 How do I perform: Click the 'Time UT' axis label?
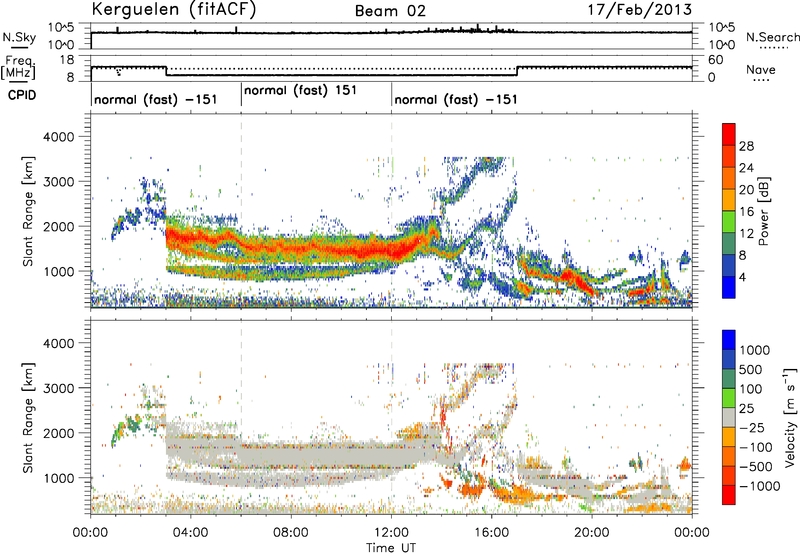point(391,548)
